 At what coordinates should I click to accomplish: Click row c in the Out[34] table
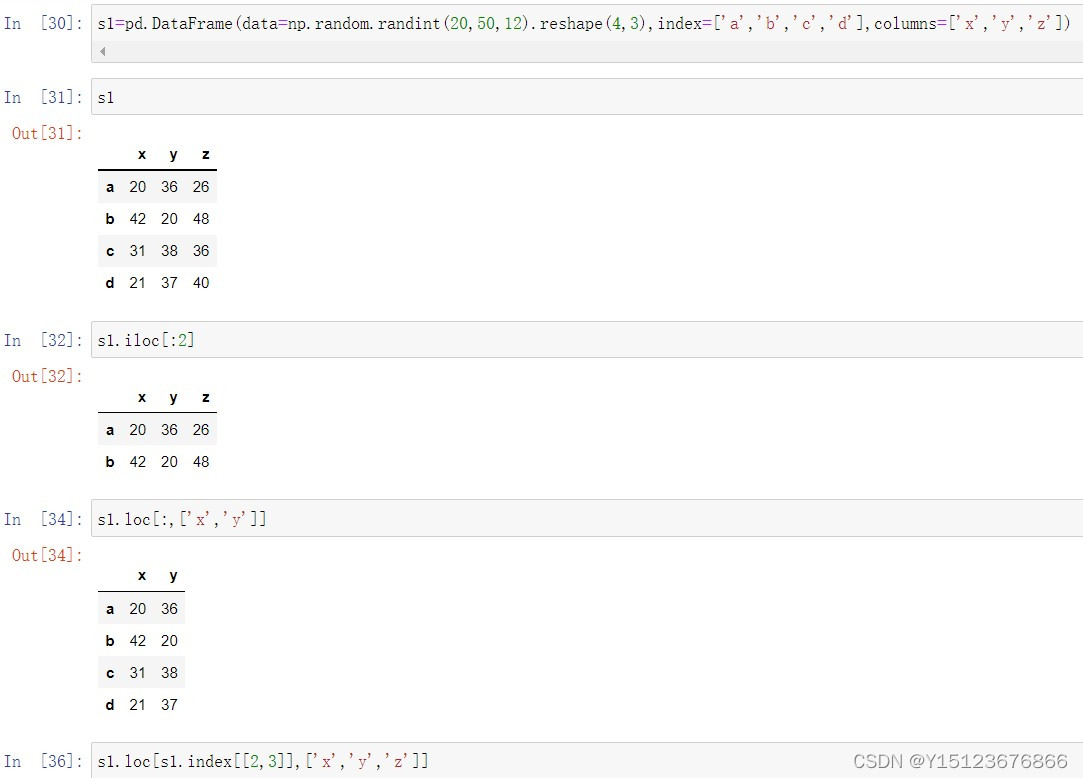(142, 673)
